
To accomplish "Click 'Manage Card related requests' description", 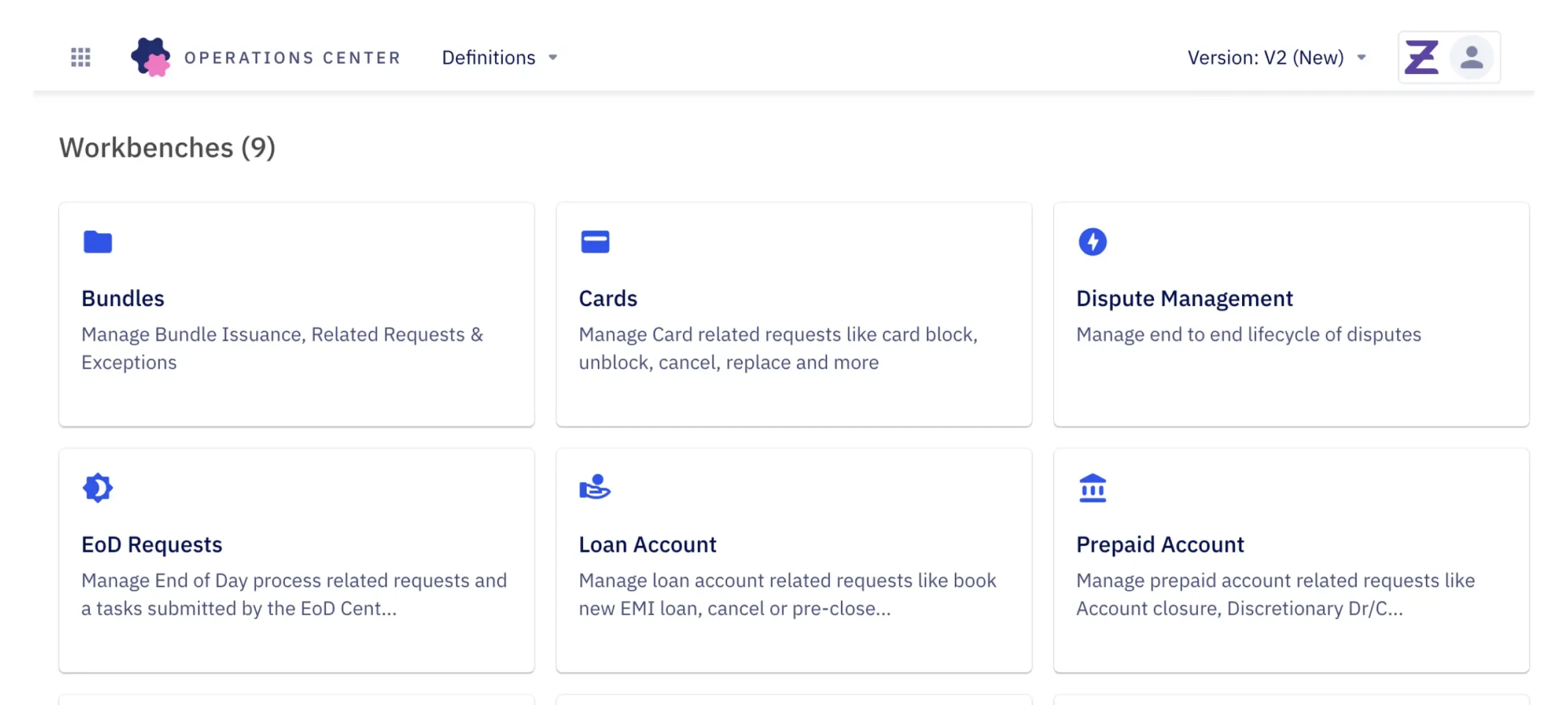I will pos(778,349).
